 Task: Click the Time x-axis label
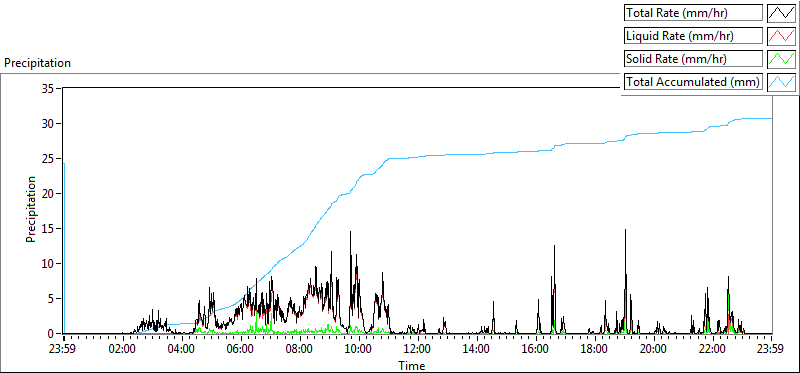(411, 365)
